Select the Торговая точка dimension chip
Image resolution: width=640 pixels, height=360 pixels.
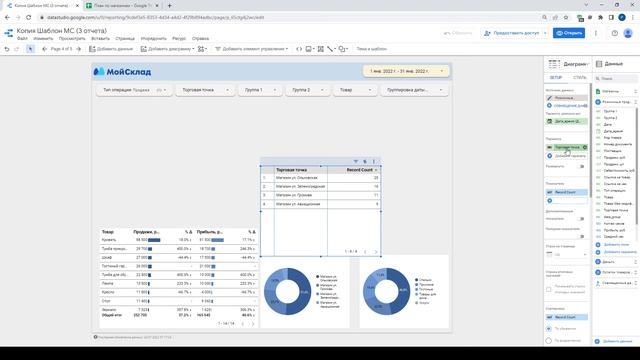coord(567,147)
